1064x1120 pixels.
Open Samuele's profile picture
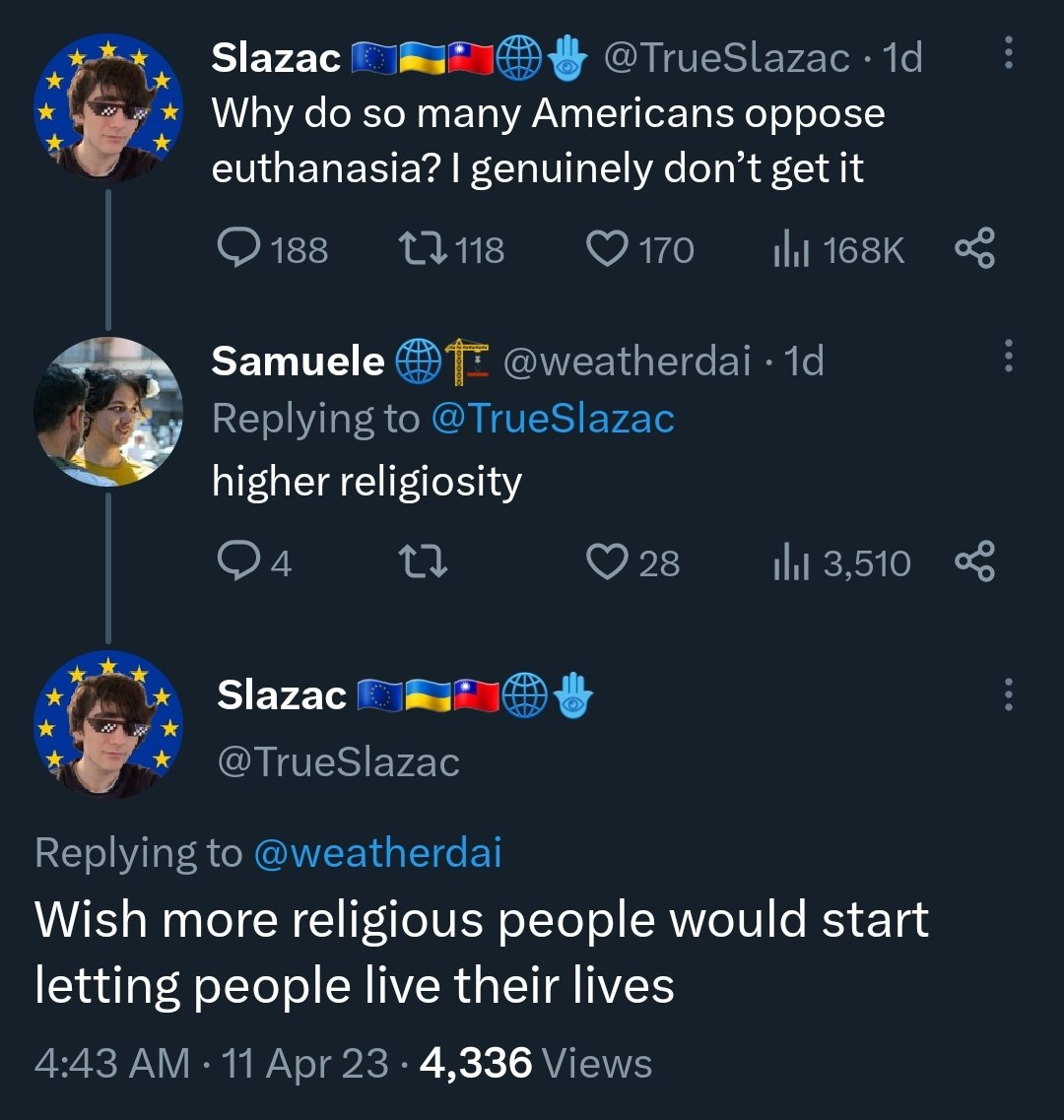pyautogui.click(x=108, y=412)
